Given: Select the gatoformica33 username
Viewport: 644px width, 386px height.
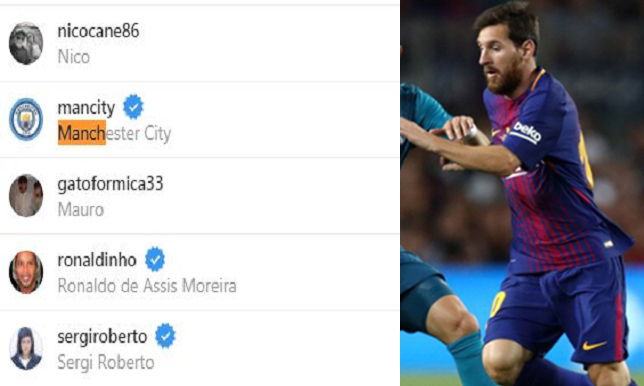Looking at the screenshot, I should click(110, 184).
